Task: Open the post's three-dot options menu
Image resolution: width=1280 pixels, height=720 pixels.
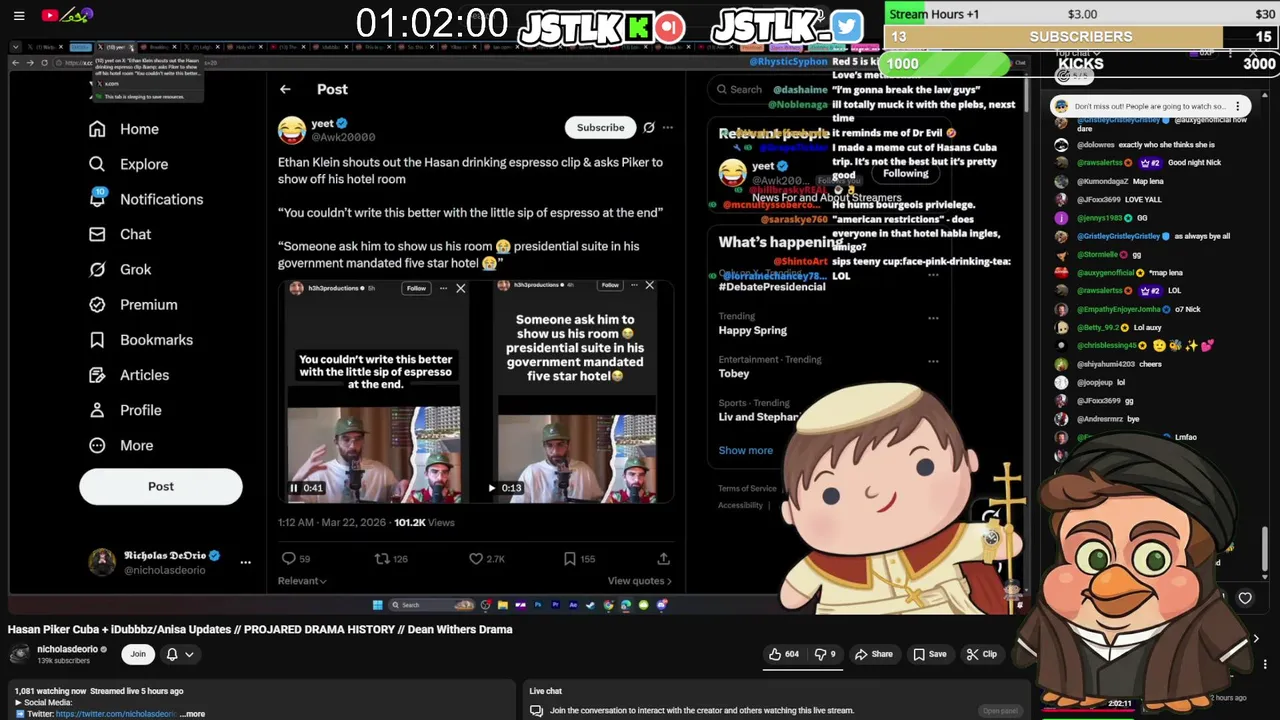Action: tap(667, 127)
